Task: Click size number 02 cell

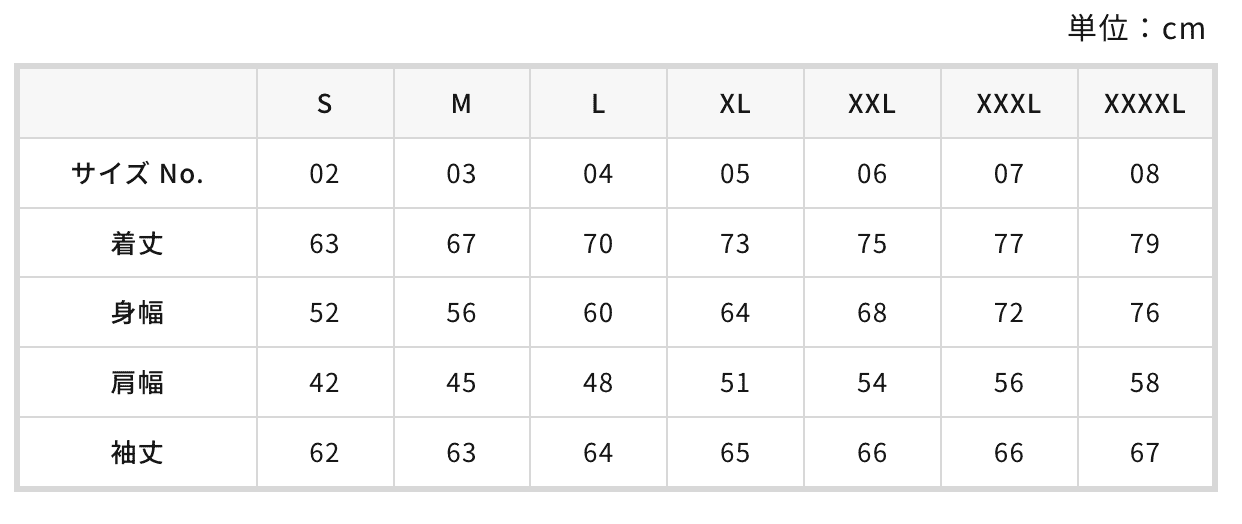Action: pyautogui.click(x=324, y=174)
